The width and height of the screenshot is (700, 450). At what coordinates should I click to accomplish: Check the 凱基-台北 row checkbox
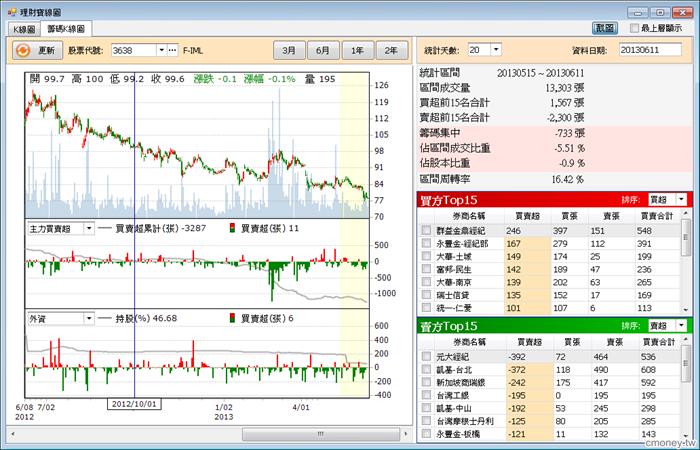426,370
